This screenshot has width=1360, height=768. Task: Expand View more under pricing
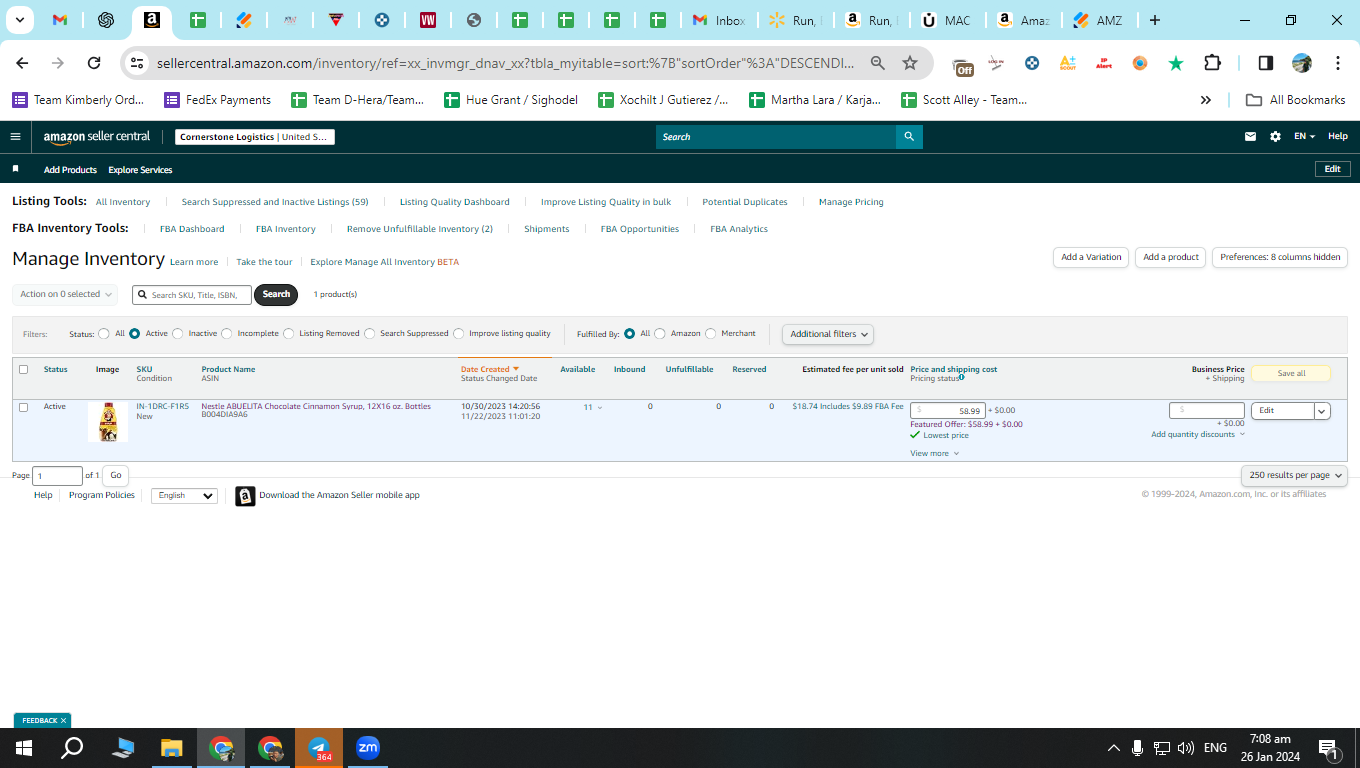point(934,454)
